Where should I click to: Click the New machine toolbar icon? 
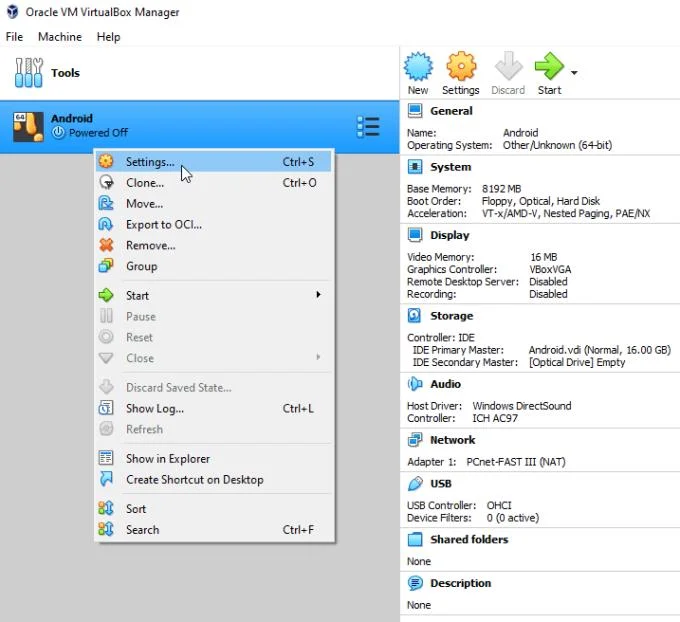pyautogui.click(x=418, y=67)
